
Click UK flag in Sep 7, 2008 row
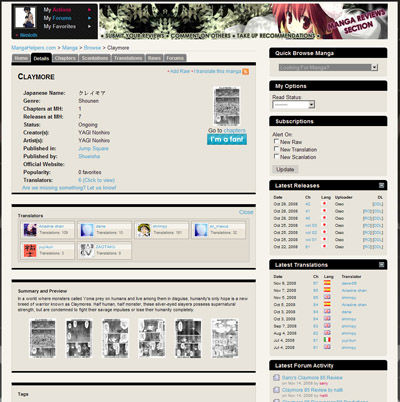(327, 326)
